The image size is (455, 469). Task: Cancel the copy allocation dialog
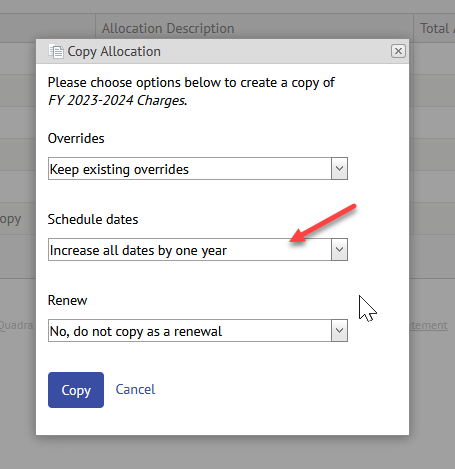[x=135, y=389]
